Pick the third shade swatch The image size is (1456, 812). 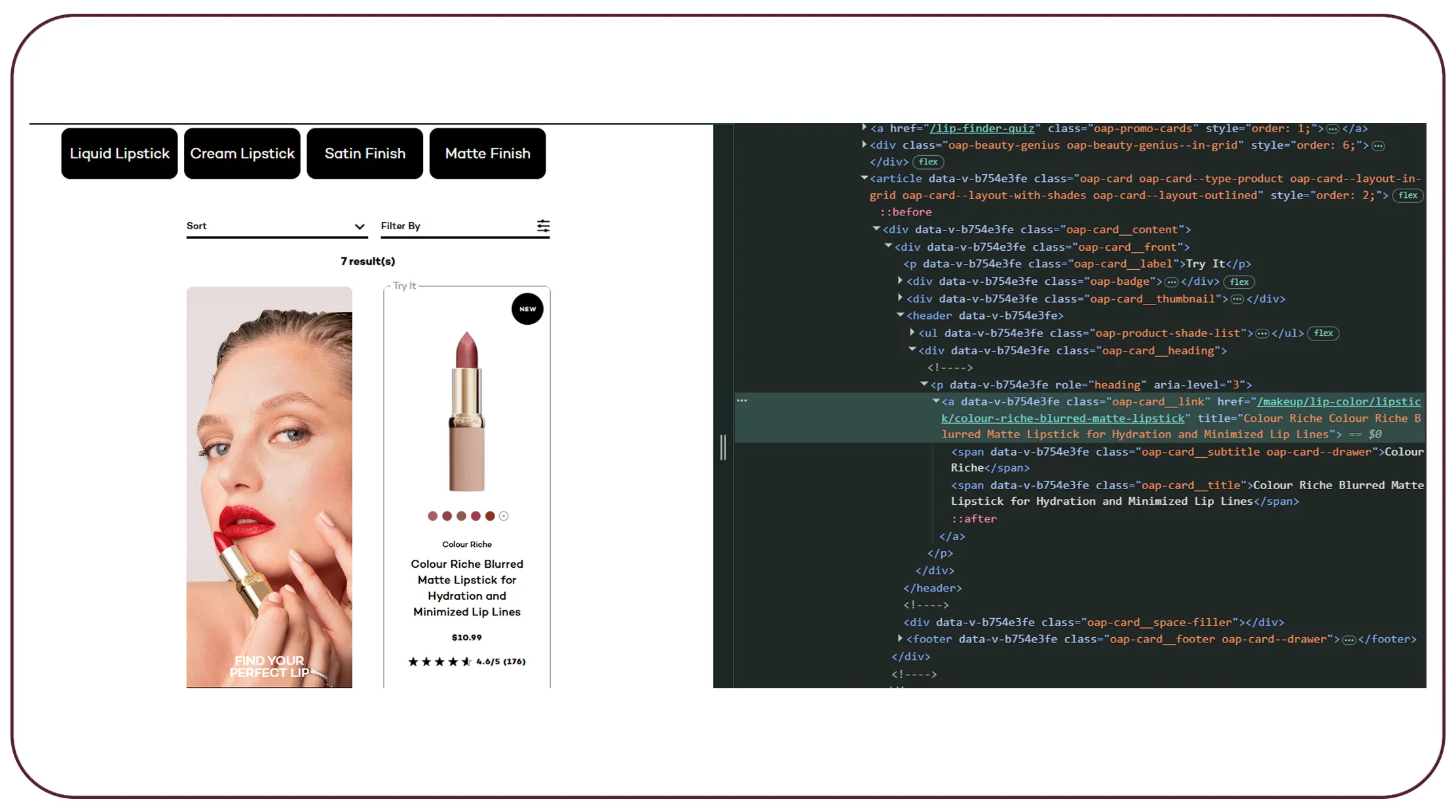[461, 516]
